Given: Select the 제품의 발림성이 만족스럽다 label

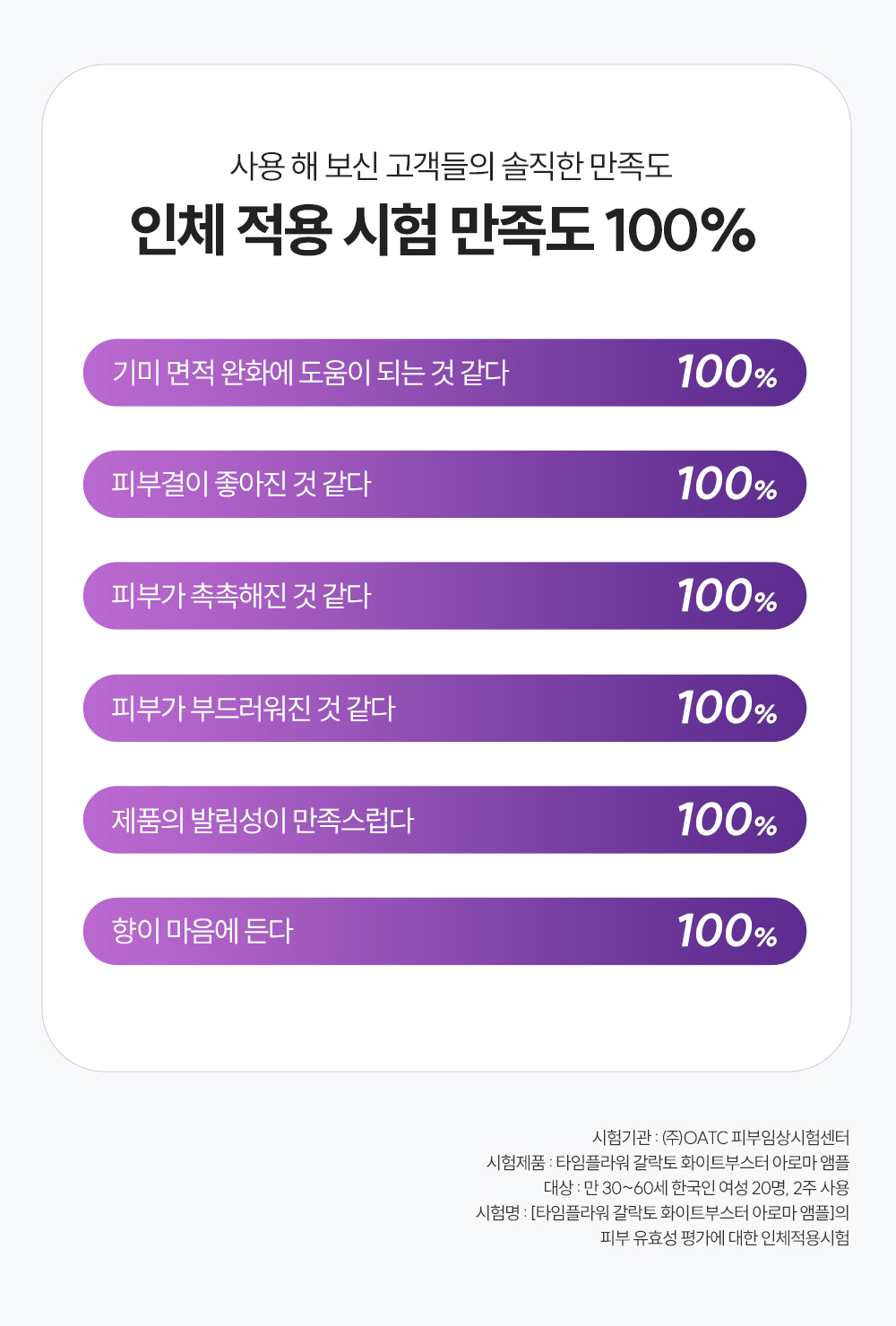Looking at the screenshot, I should (263, 820).
